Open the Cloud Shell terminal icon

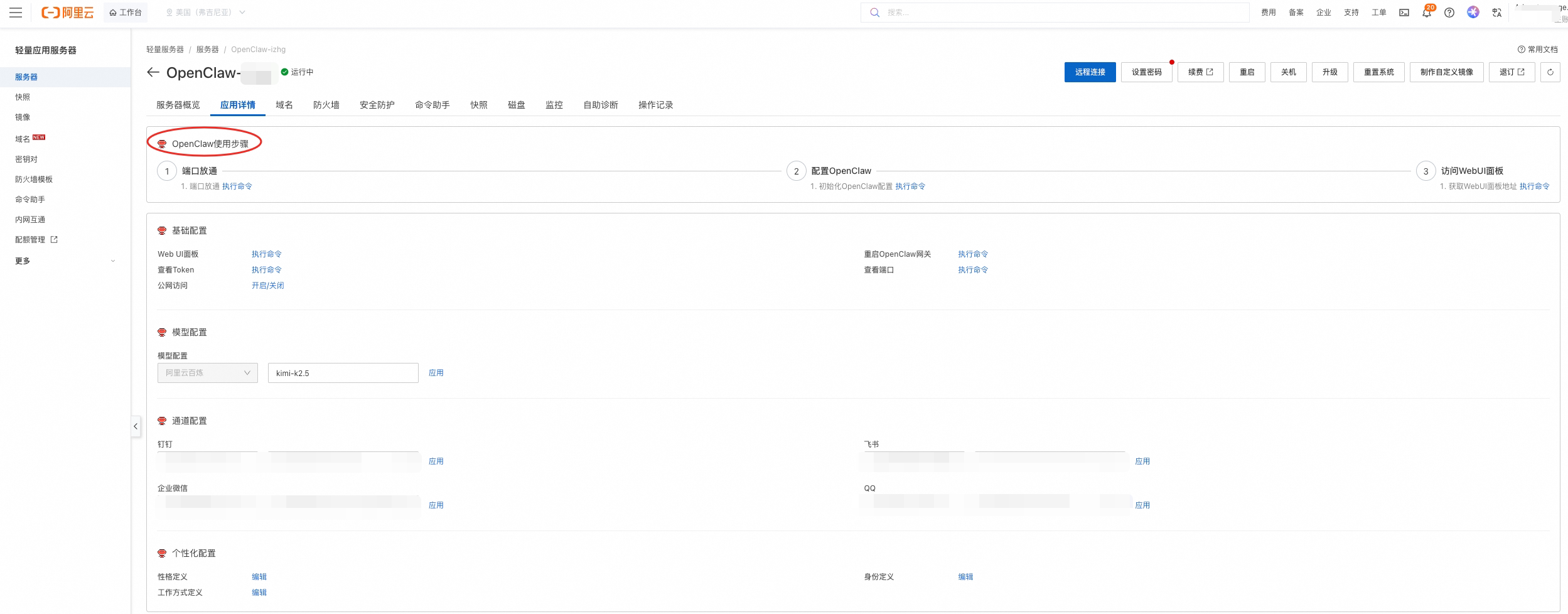coord(1404,13)
